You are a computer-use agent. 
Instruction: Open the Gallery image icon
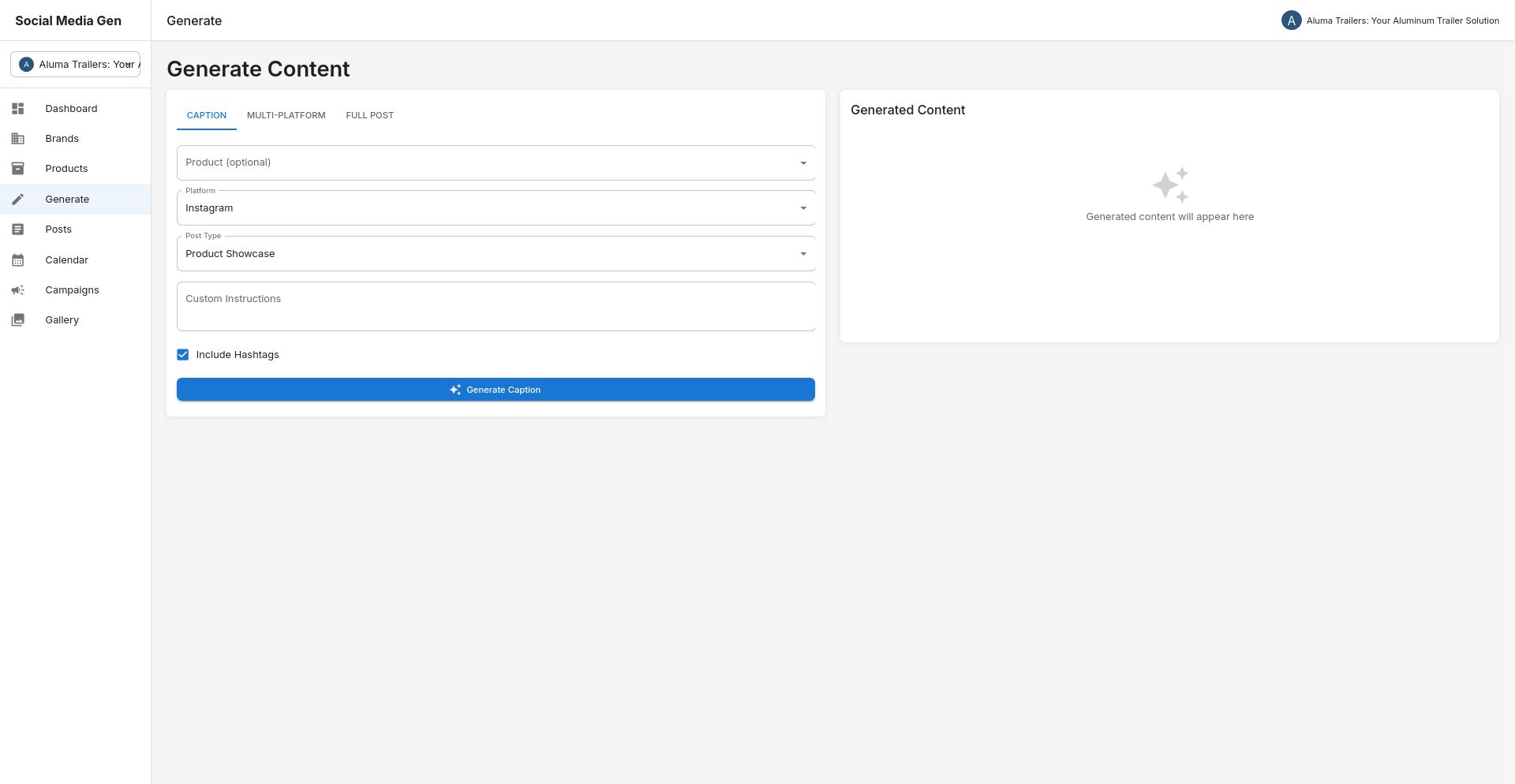pos(18,319)
